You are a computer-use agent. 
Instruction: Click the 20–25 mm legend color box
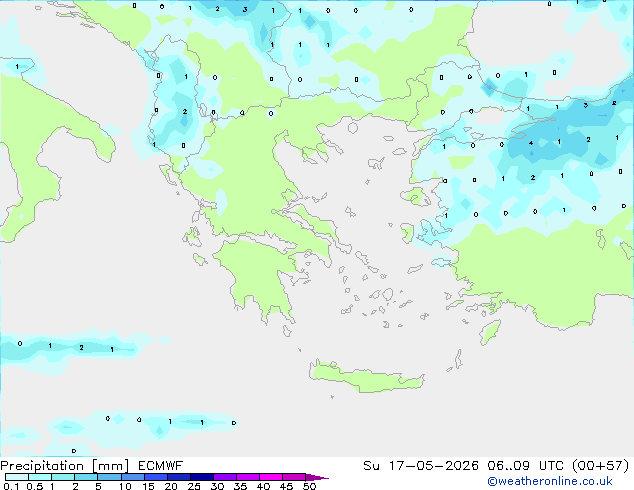tap(179, 477)
